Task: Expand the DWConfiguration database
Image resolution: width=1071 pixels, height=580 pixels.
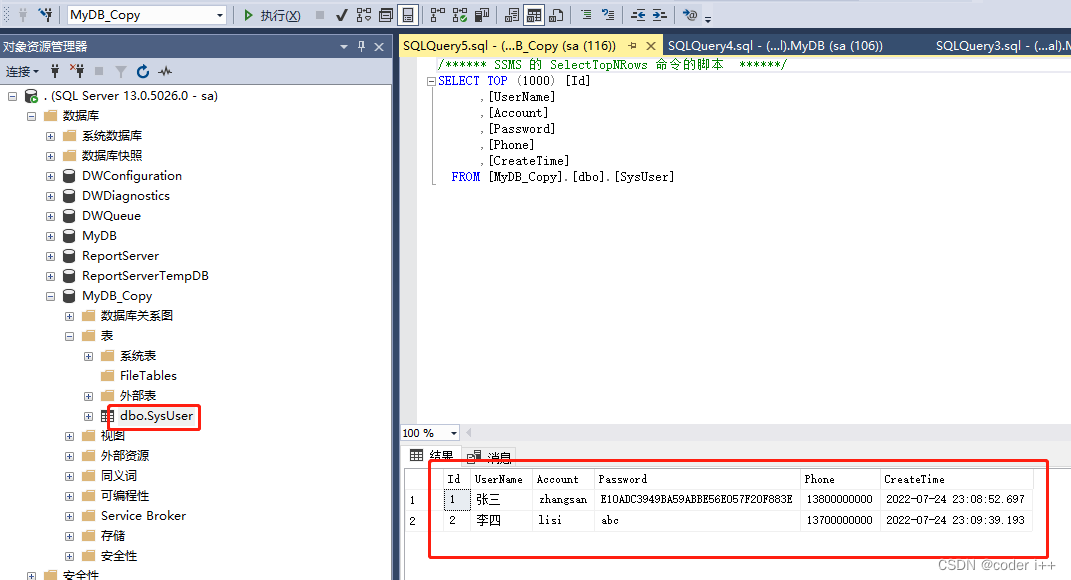Action: (x=51, y=176)
